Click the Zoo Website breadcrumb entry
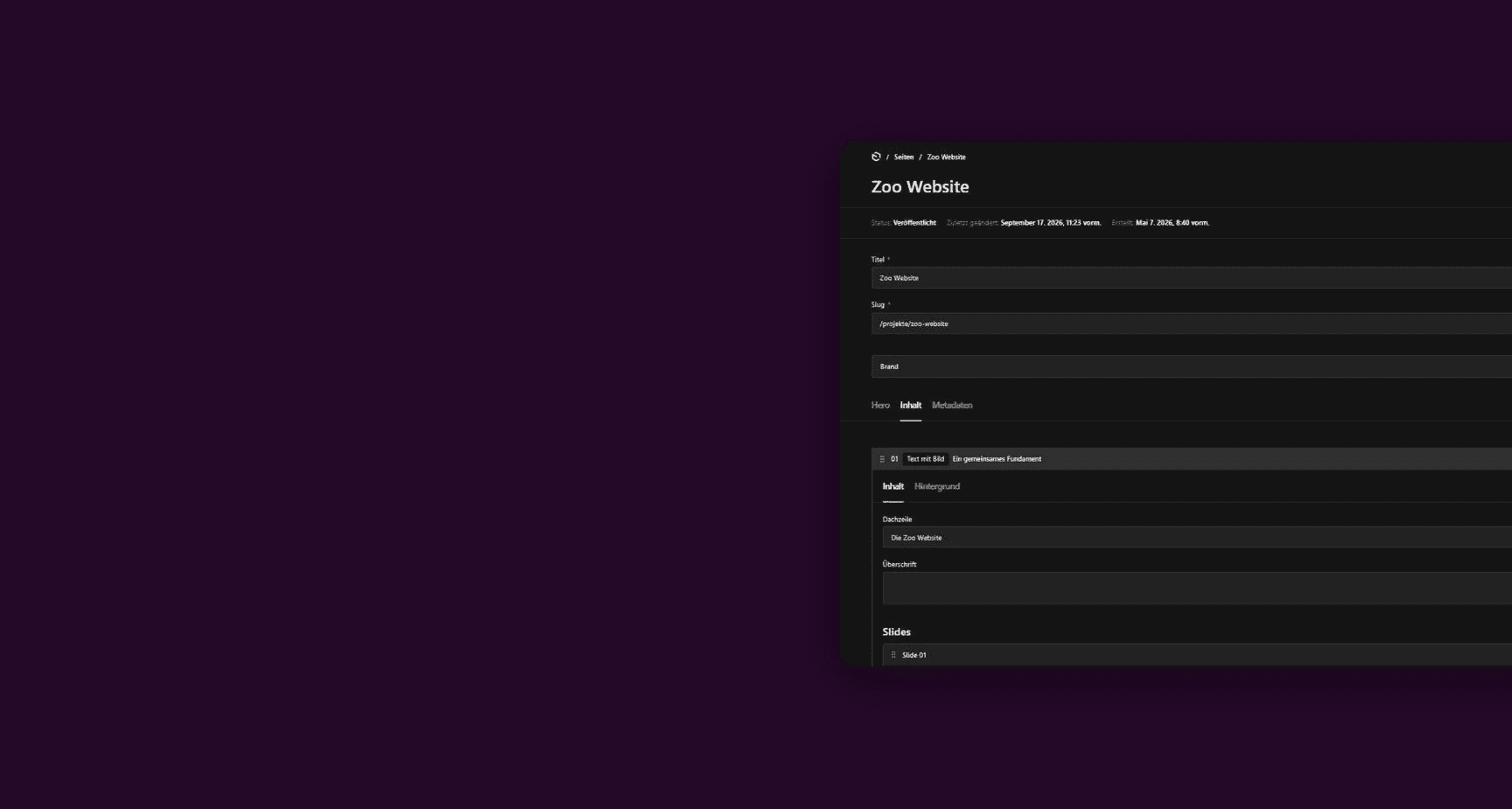The image size is (1512, 809). (946, 157)
